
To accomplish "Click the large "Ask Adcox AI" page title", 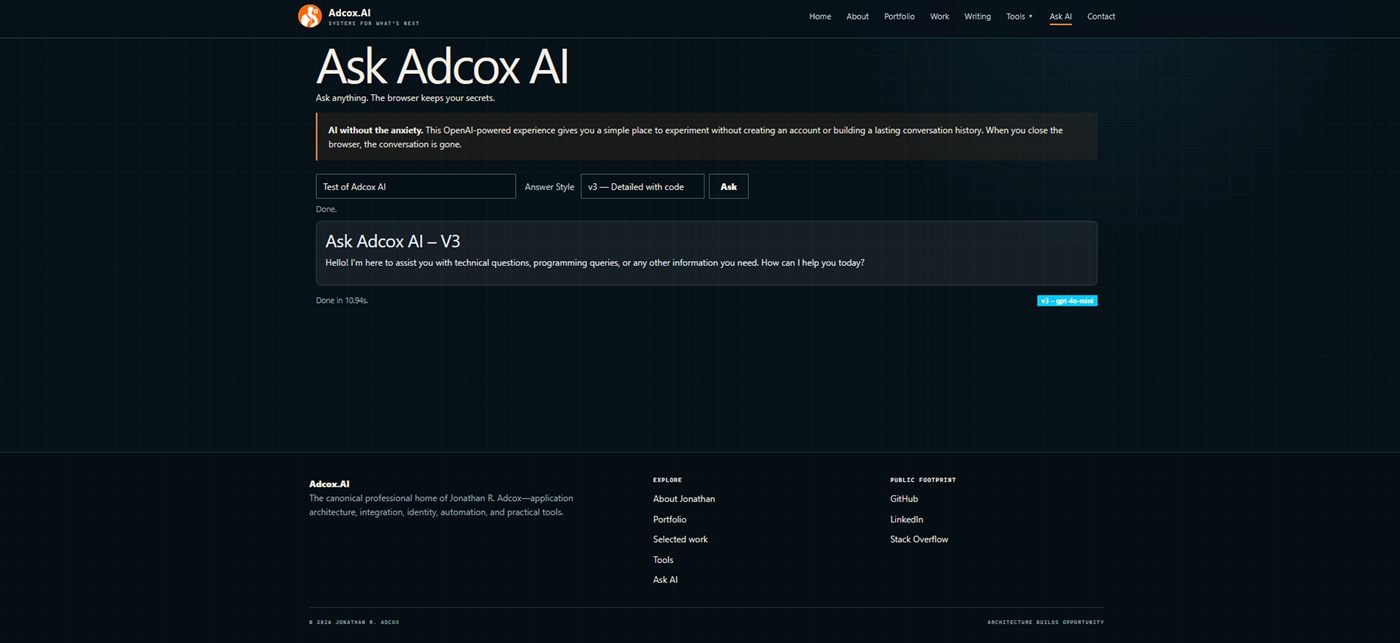I will (x=442, y=66).
